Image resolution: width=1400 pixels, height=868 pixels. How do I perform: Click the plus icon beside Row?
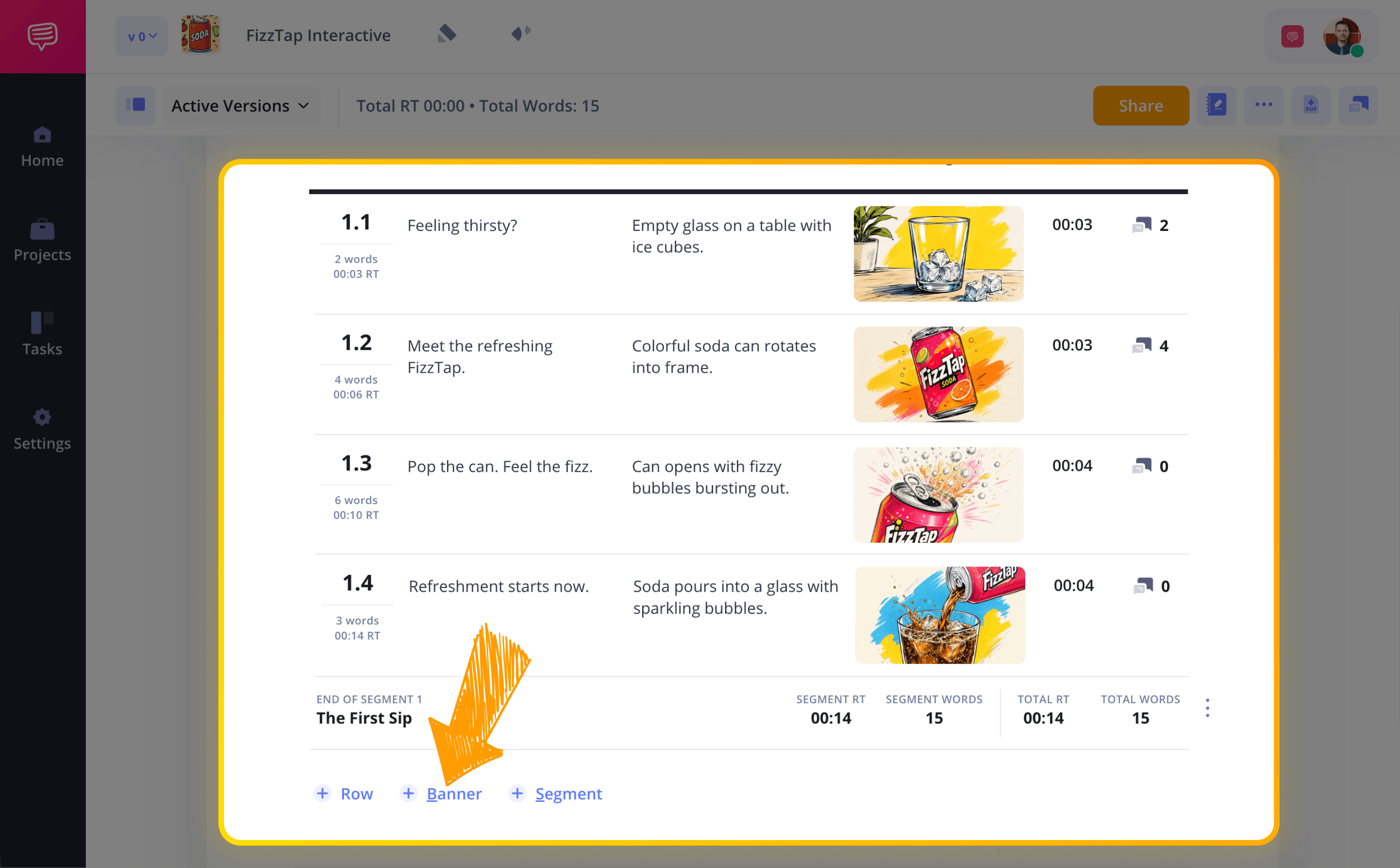pyautogui.click(x=322, y=793)
